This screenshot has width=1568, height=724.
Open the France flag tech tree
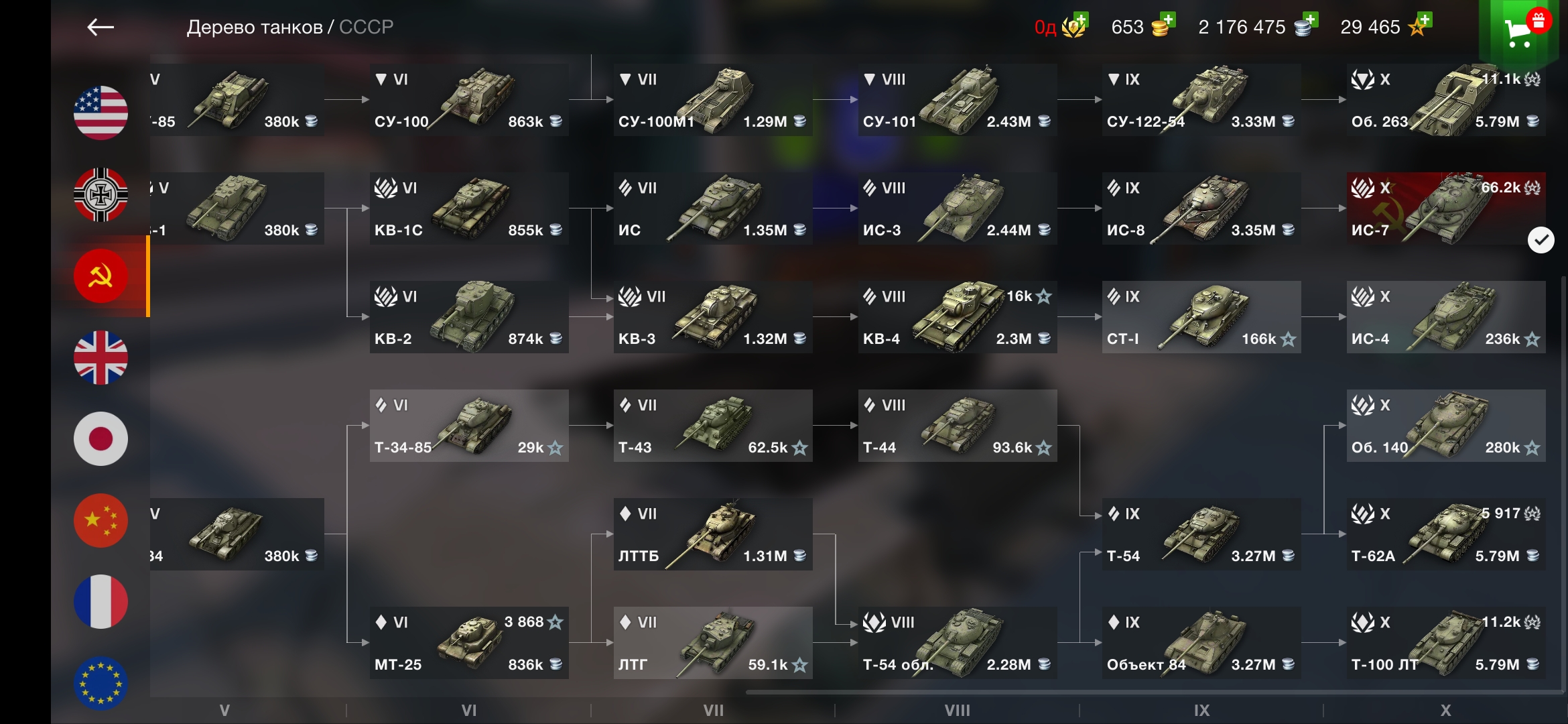point(101,601)
